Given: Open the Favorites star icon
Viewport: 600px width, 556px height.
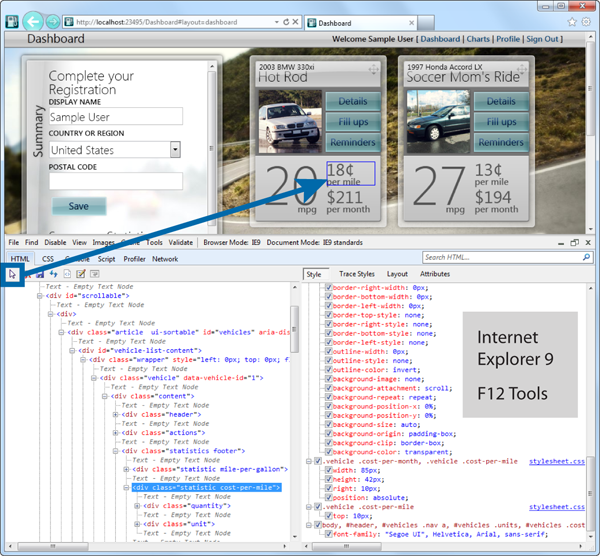Looking at the screenshot, I should [x=572, y=22].
